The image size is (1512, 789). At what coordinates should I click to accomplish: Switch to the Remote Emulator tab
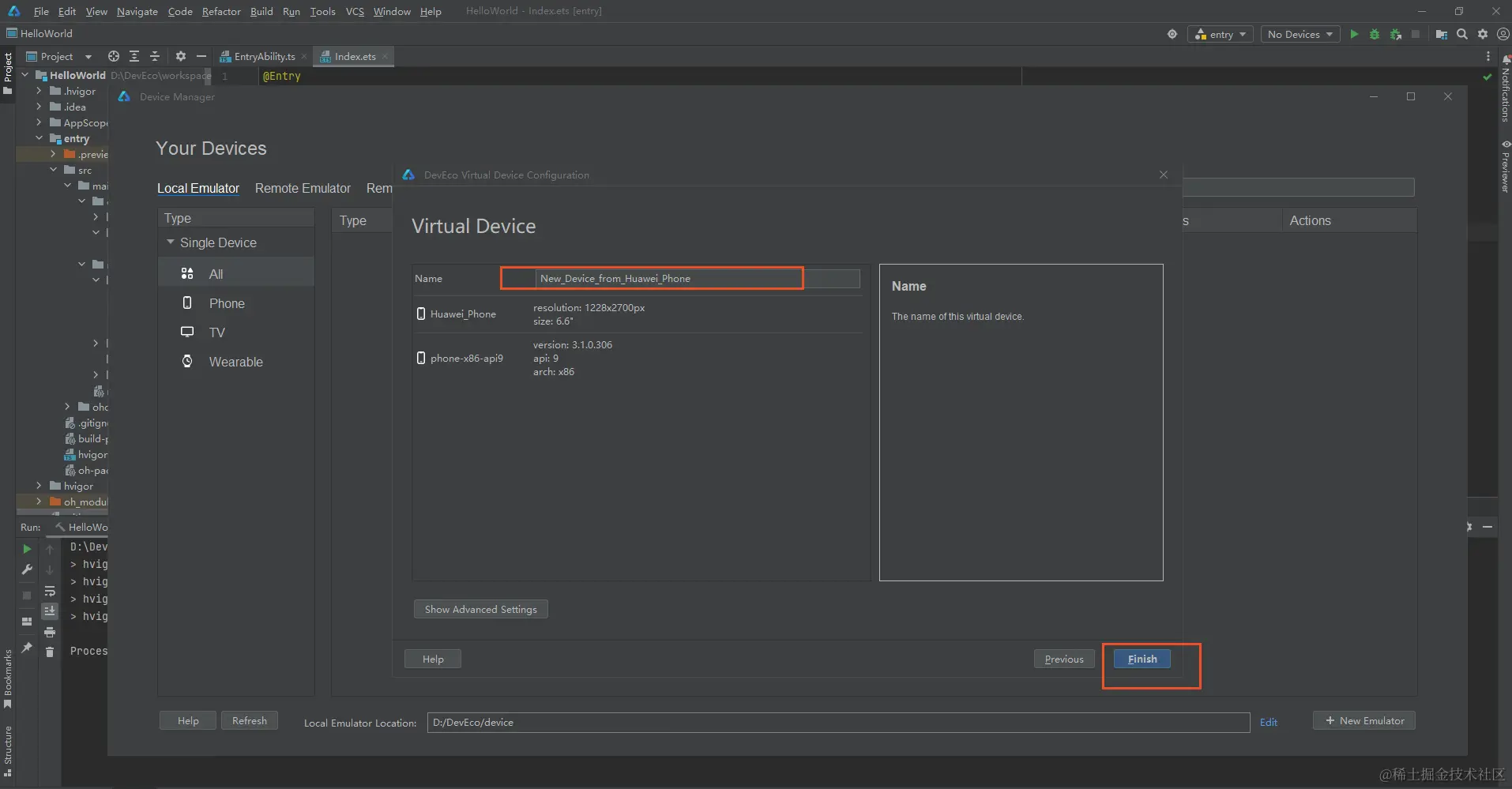[303, 188]
